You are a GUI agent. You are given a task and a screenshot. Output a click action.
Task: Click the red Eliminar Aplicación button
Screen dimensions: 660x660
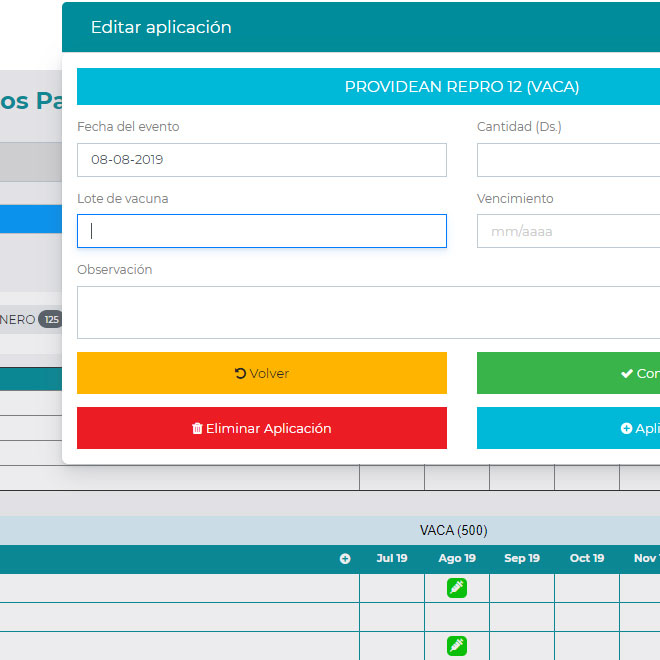pos(262,428)
